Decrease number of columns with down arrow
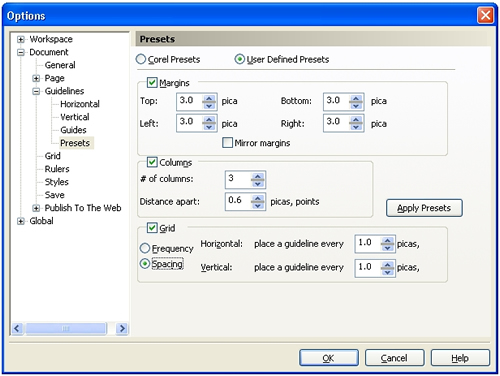This screenshot has width=500, height=376. point(258,184)
